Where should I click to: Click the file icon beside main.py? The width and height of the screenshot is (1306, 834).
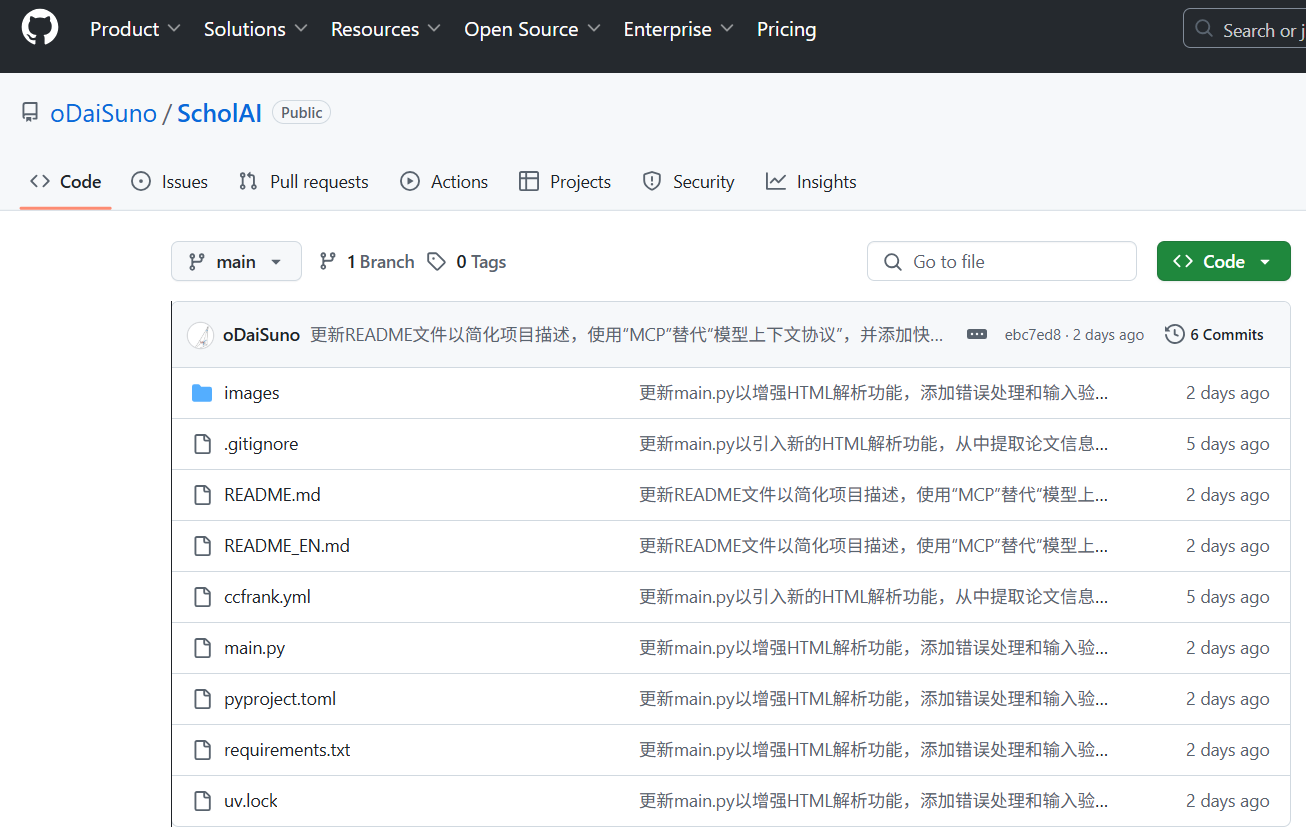coord(202,648)
